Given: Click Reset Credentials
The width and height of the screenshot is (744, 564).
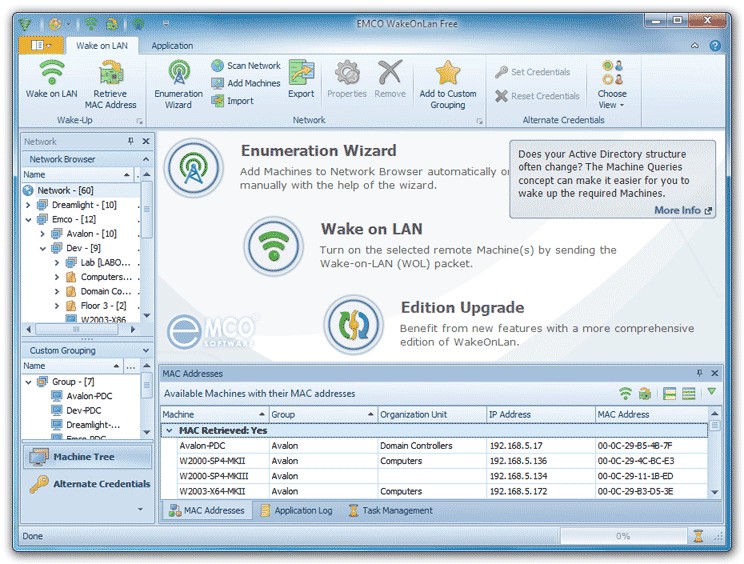Looking at the screenshot, I should [537, 96].
